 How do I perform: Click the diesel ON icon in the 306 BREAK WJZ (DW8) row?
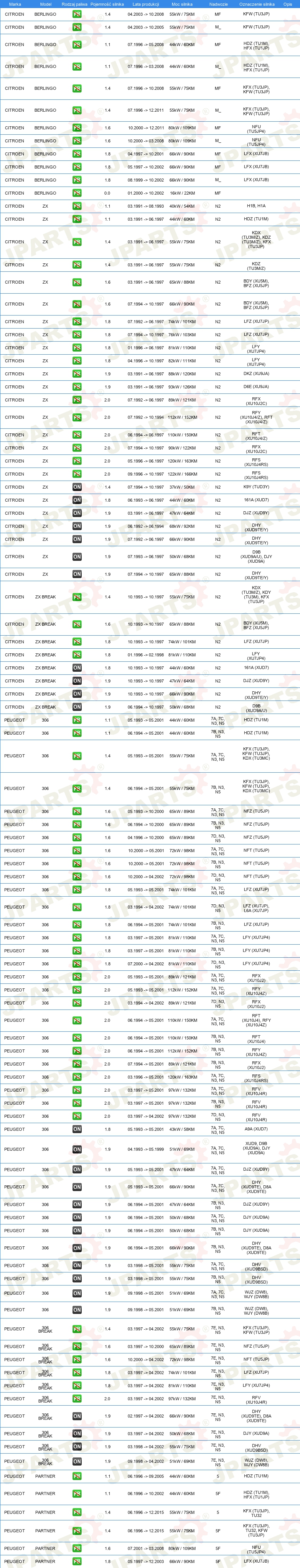pos(77,1461)
